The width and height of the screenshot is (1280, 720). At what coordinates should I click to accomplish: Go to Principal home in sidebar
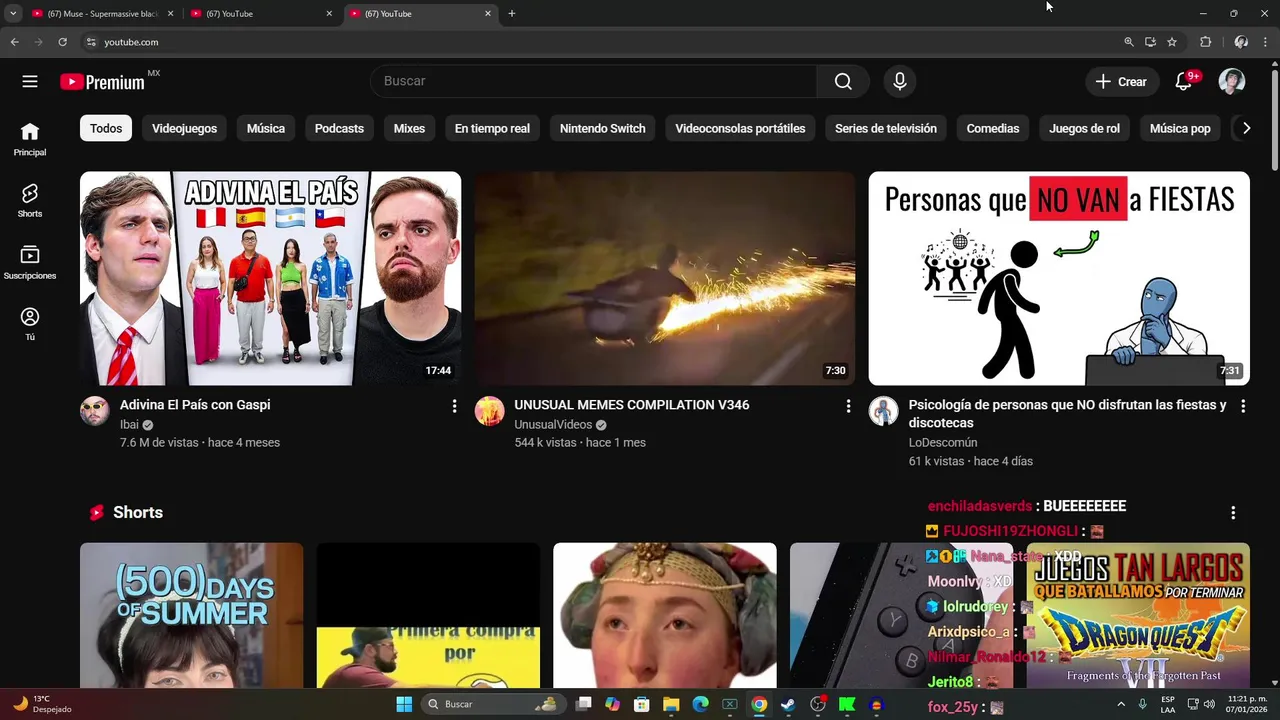pos(30,140)
